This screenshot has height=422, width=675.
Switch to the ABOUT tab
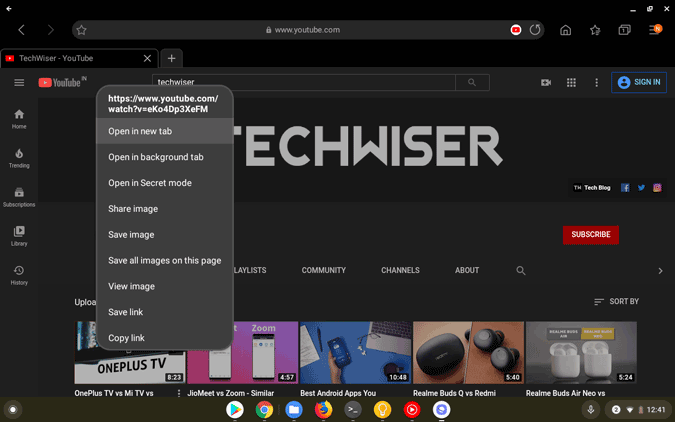(467, 270)
